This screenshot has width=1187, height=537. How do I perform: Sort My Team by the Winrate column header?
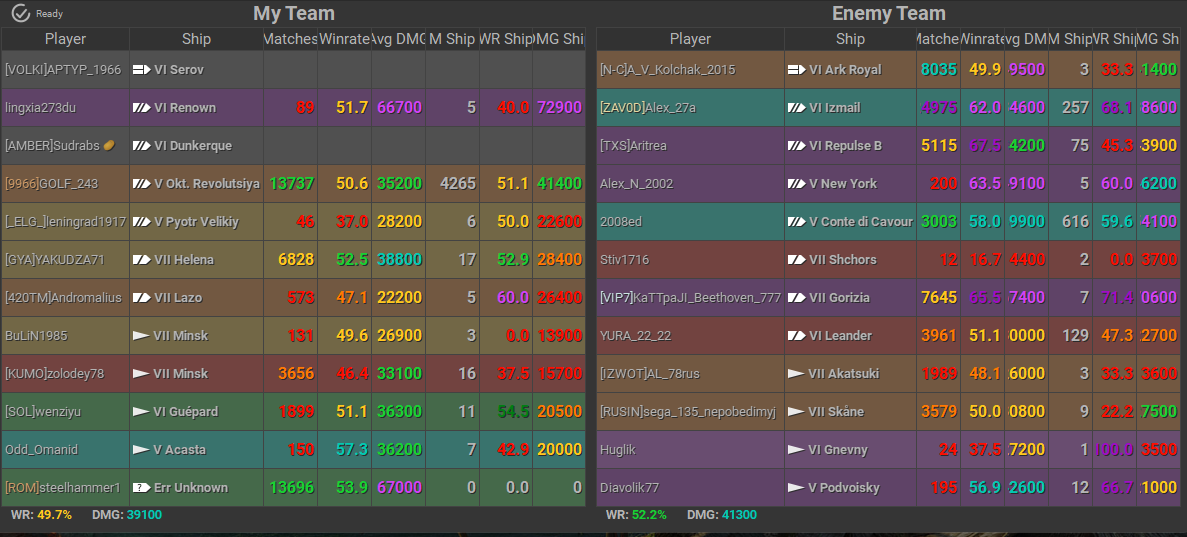point(344,39)
